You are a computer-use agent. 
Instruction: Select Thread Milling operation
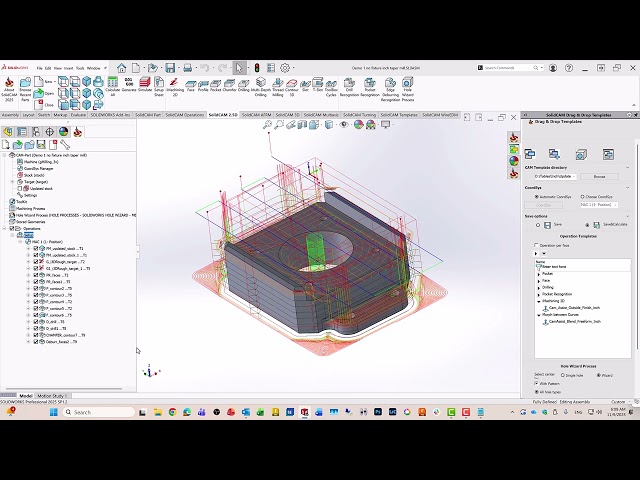point(278,87)
